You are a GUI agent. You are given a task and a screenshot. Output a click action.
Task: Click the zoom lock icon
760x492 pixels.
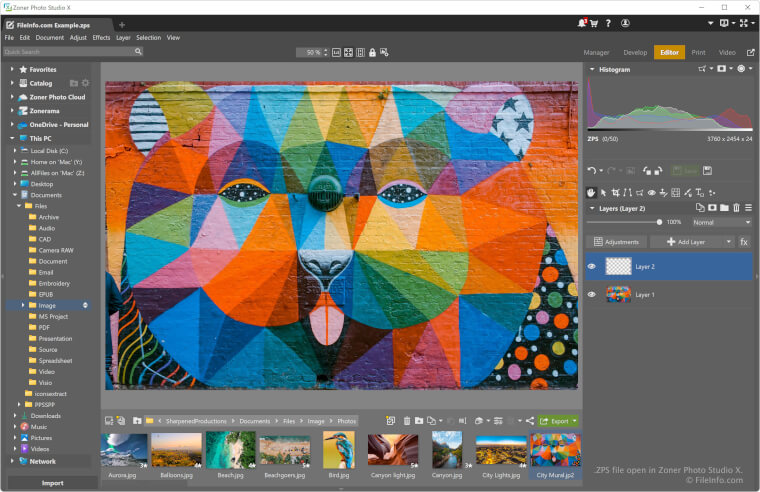372,52
